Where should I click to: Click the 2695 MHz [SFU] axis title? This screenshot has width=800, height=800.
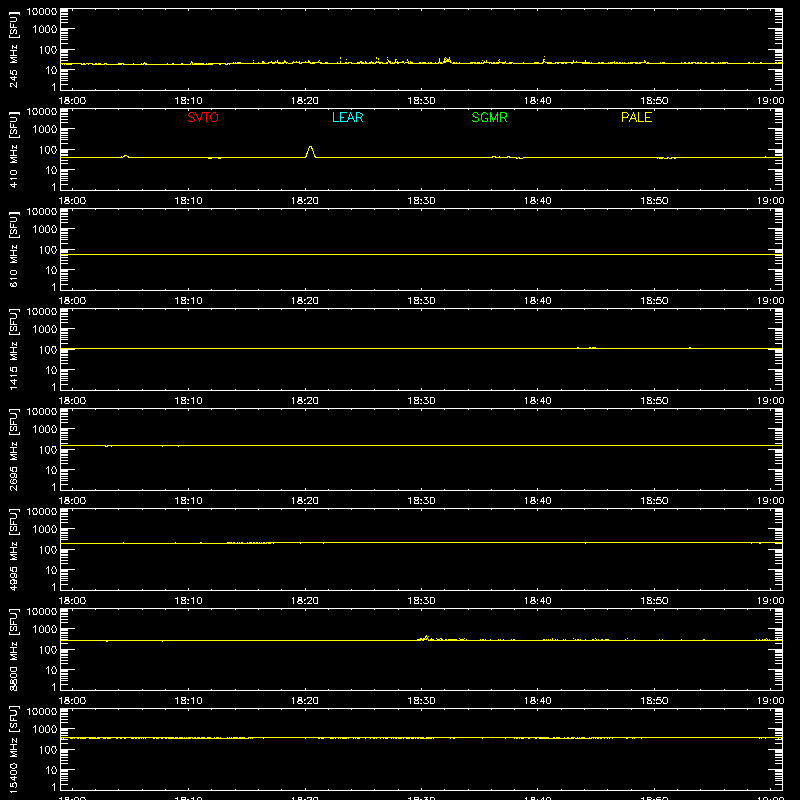tap(14, 449)
